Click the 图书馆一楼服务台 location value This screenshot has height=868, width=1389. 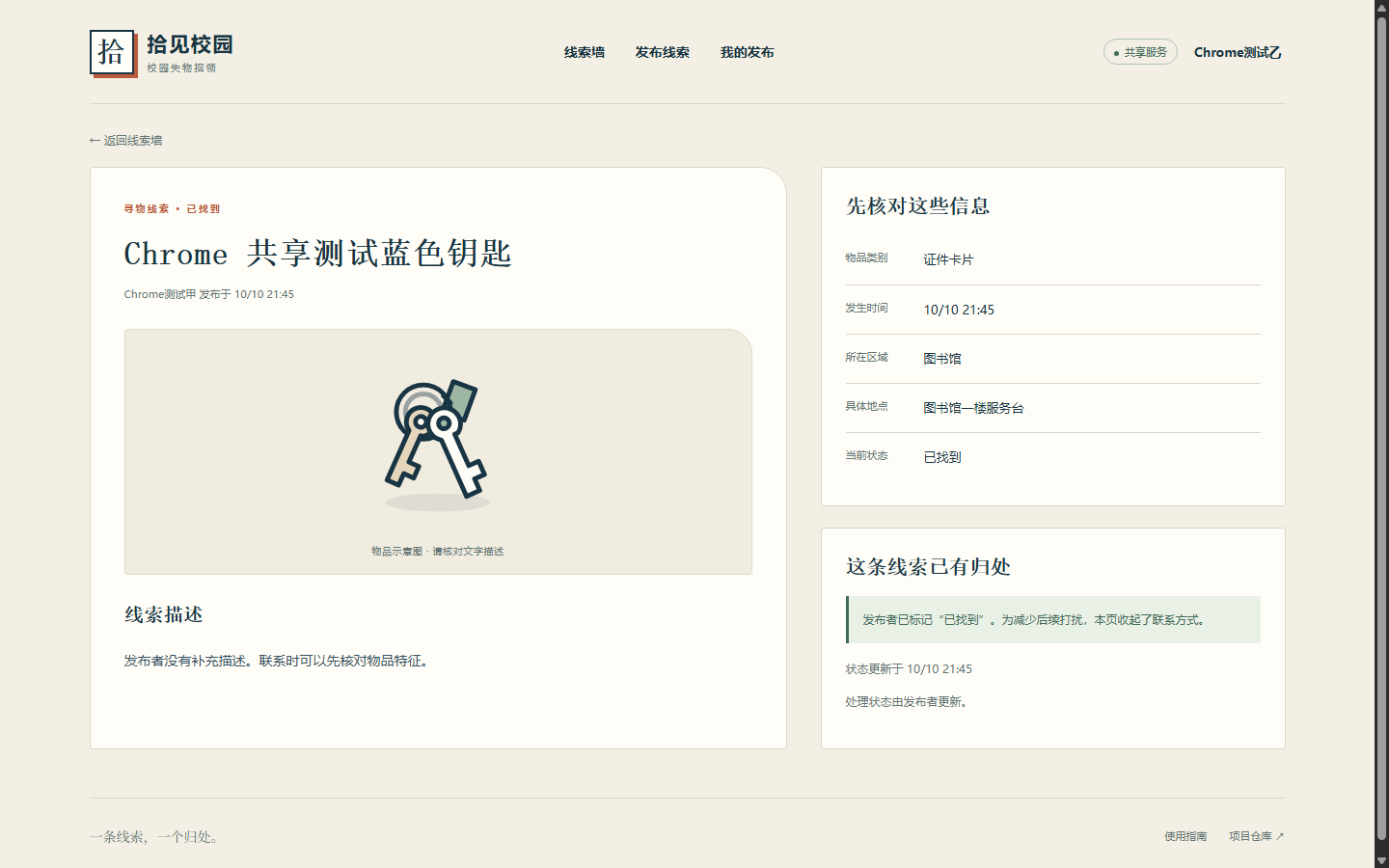click(973, 408)
